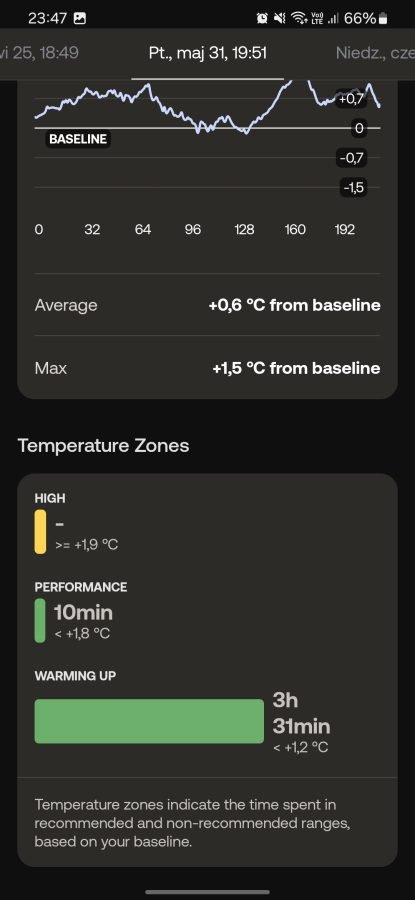Select the yellow HIGH zone indicator
415x900 pixels.
click(40, 532)
